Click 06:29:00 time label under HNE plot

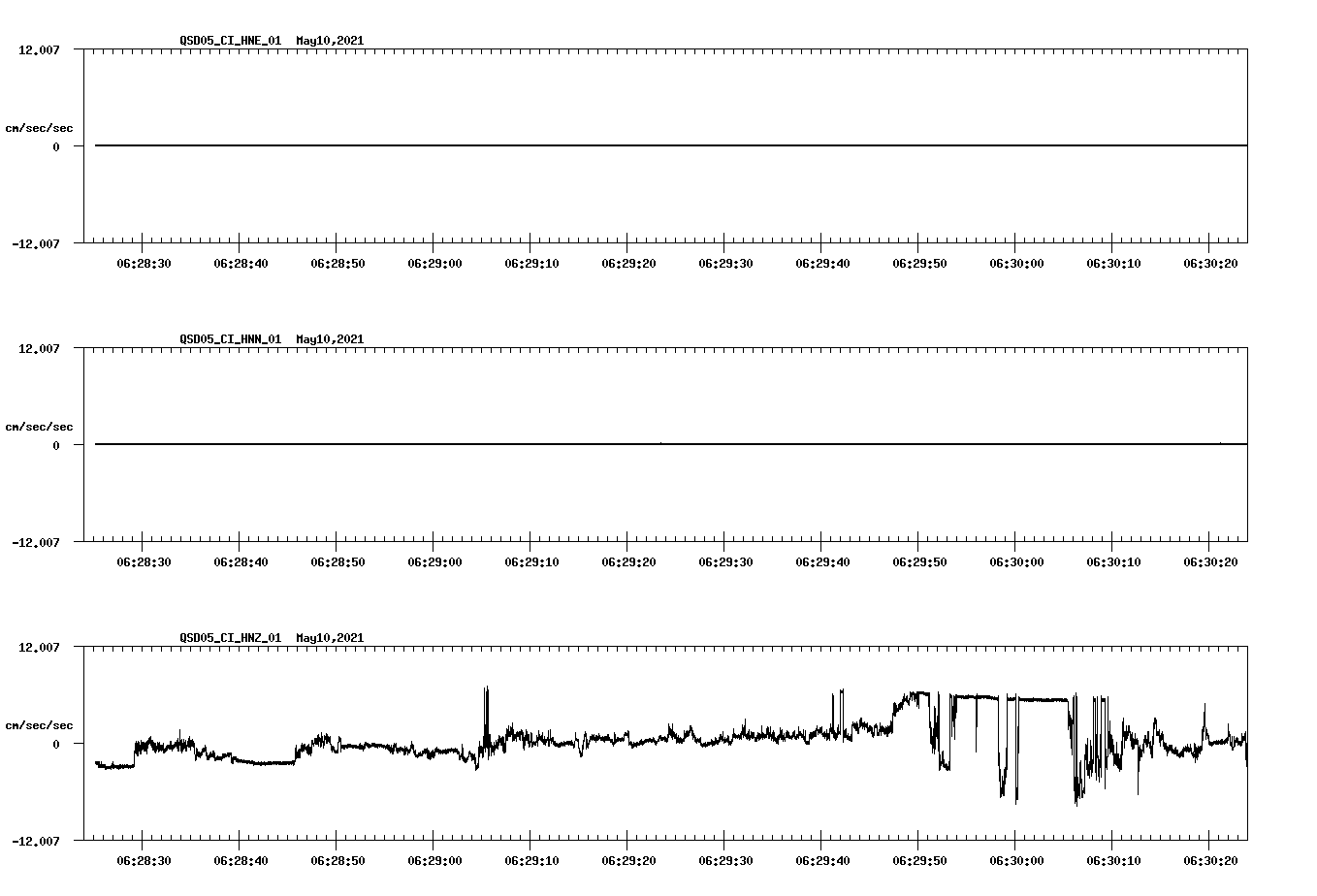pyautogui.click(x=434, y=263)
